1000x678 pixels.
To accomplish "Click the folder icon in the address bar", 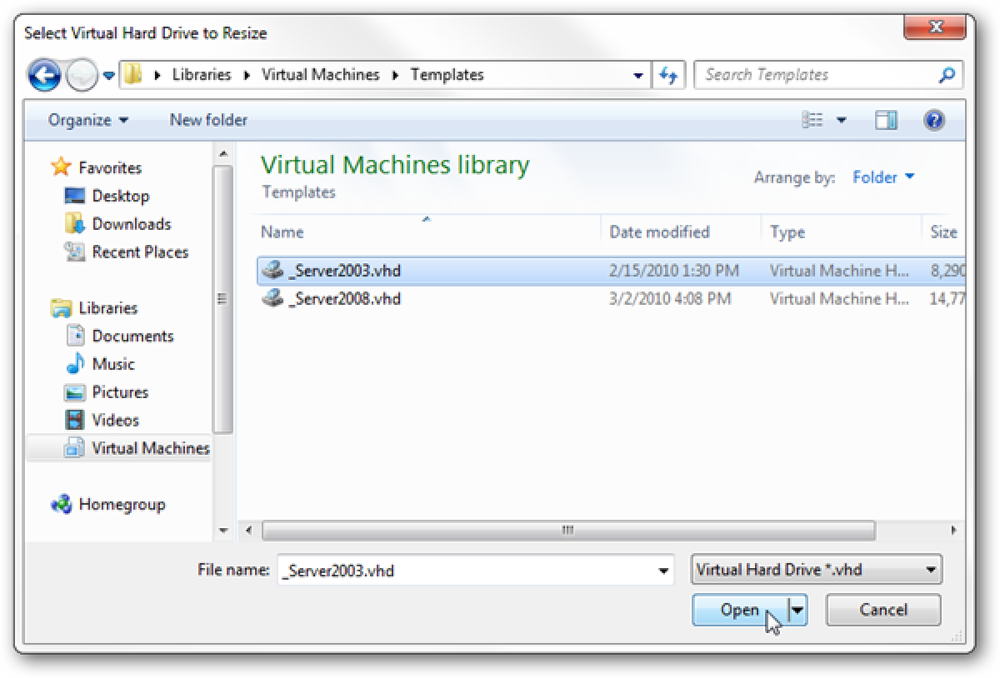I will coord(133,75).
